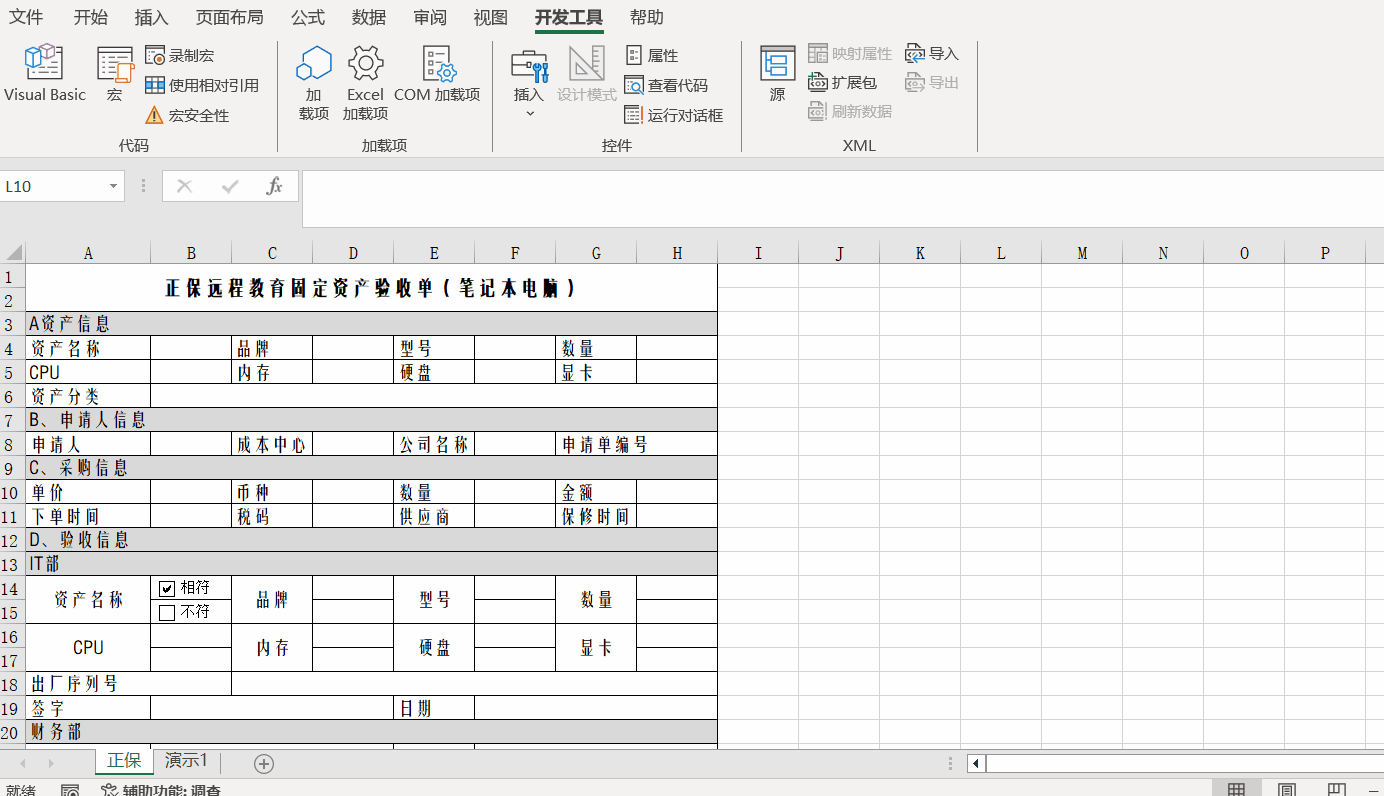Image resolution: width=1384 pixels, height=796 pixels.
Task: Click the 宏 (Macros) icon
Action: [x=115, y=73]
